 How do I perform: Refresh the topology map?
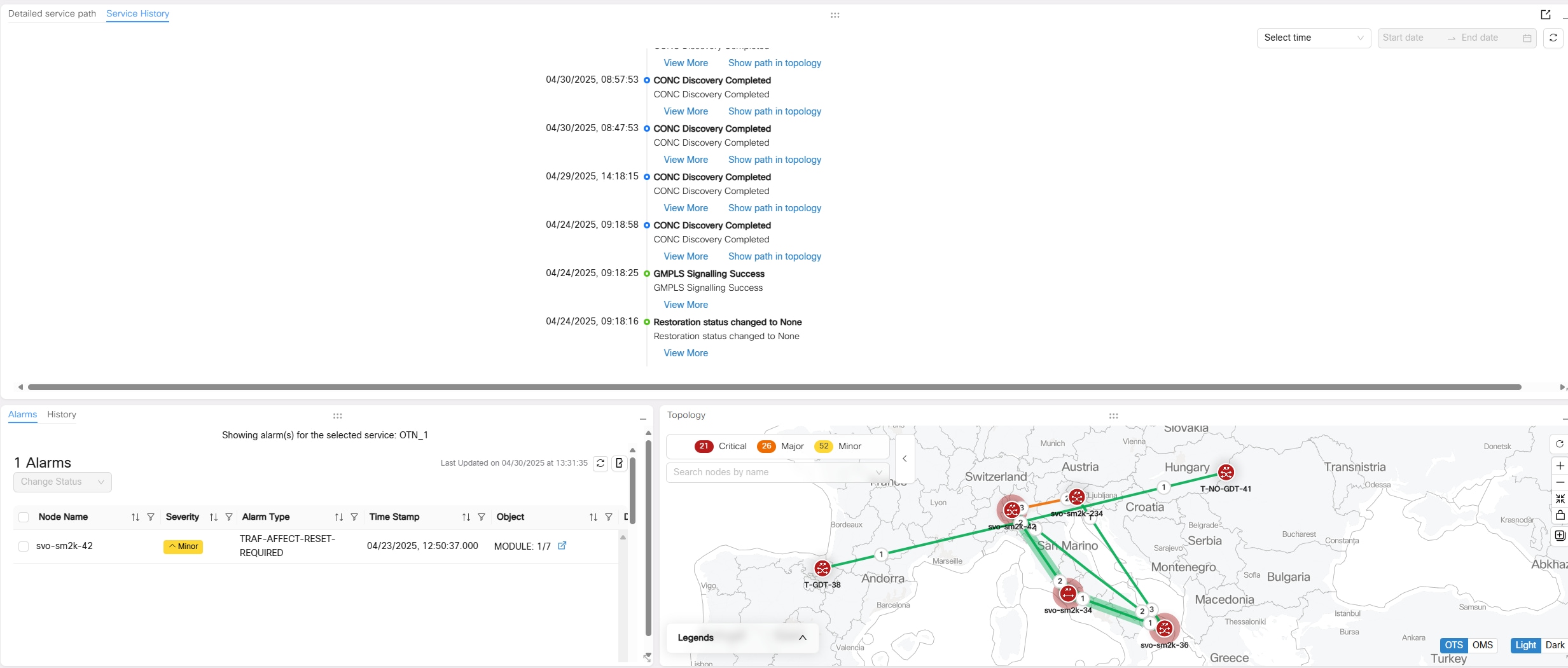point(1559,444)
